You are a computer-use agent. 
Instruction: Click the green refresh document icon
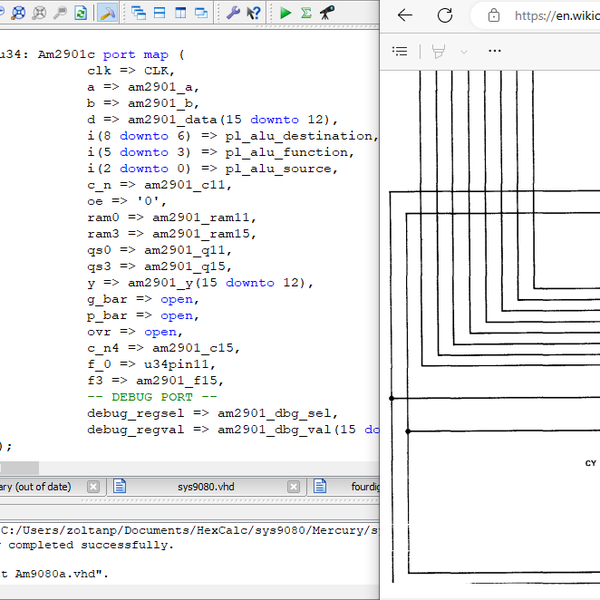click(x=80, y=14)
